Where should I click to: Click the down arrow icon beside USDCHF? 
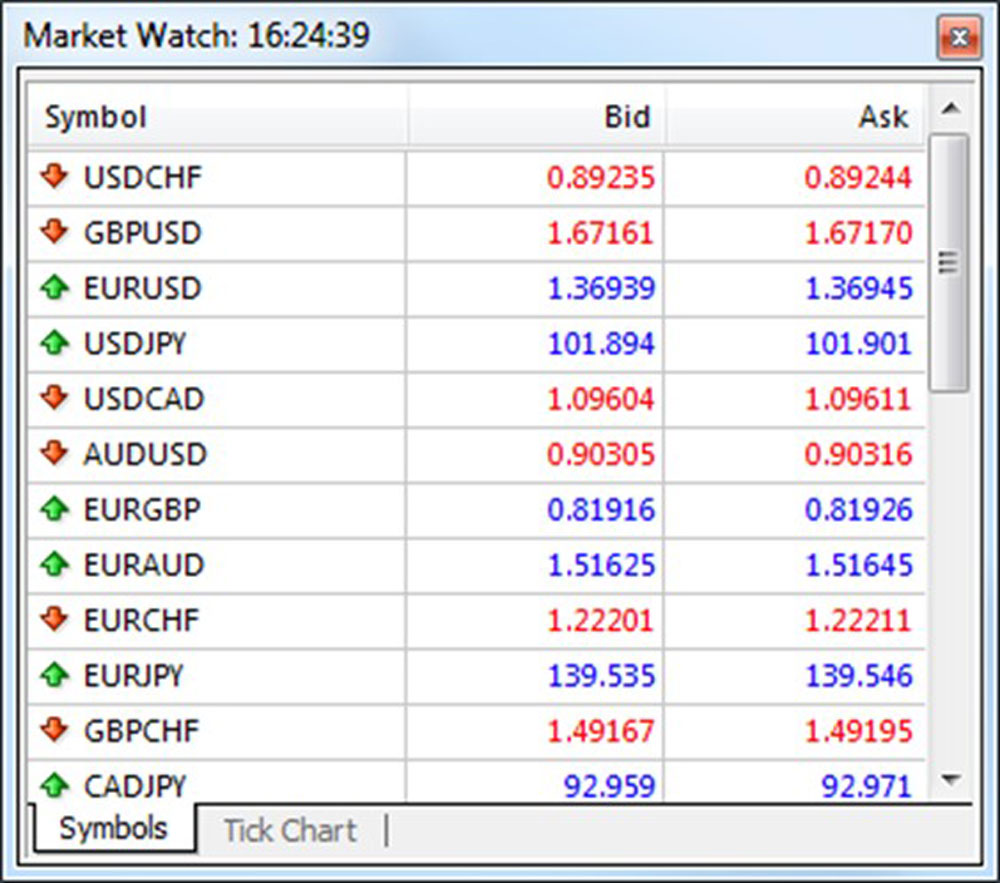point(55,177)
